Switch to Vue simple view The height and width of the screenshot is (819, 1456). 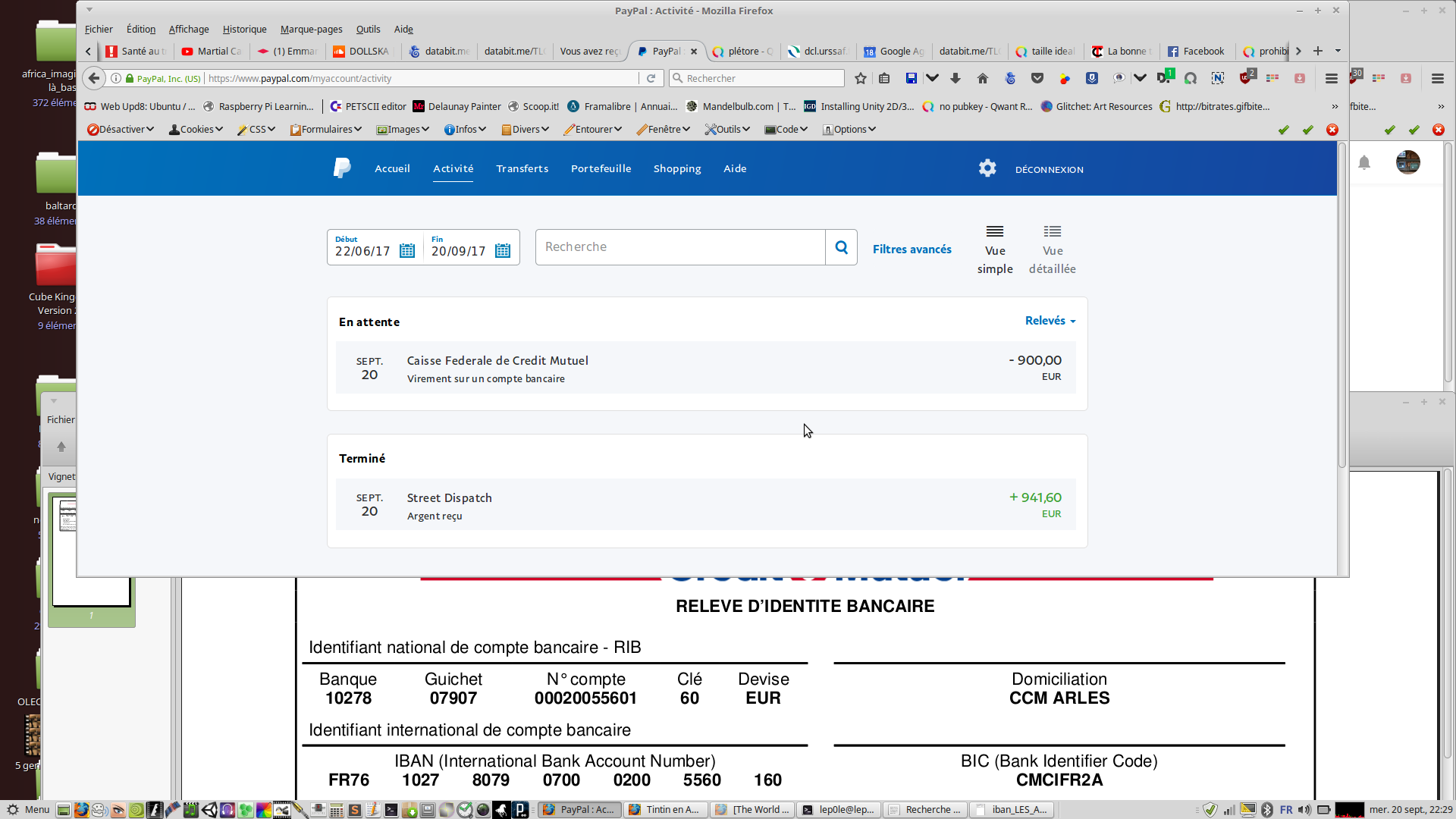[x=995, y=249]
